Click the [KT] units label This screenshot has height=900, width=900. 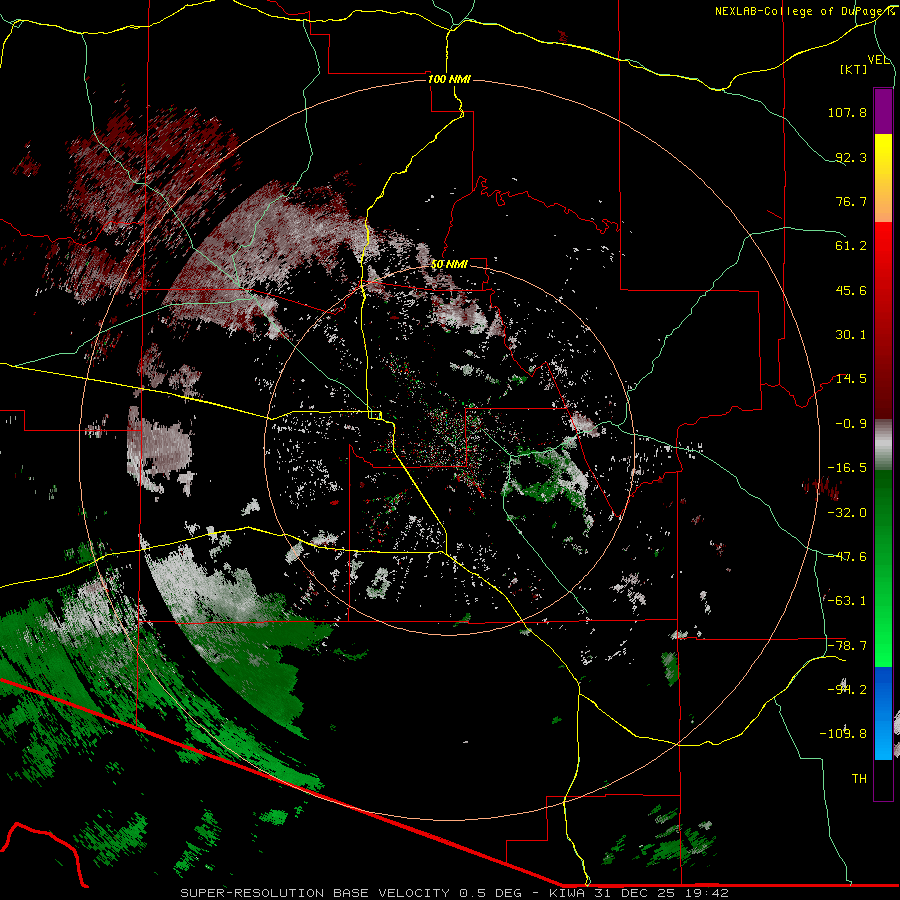854,69
